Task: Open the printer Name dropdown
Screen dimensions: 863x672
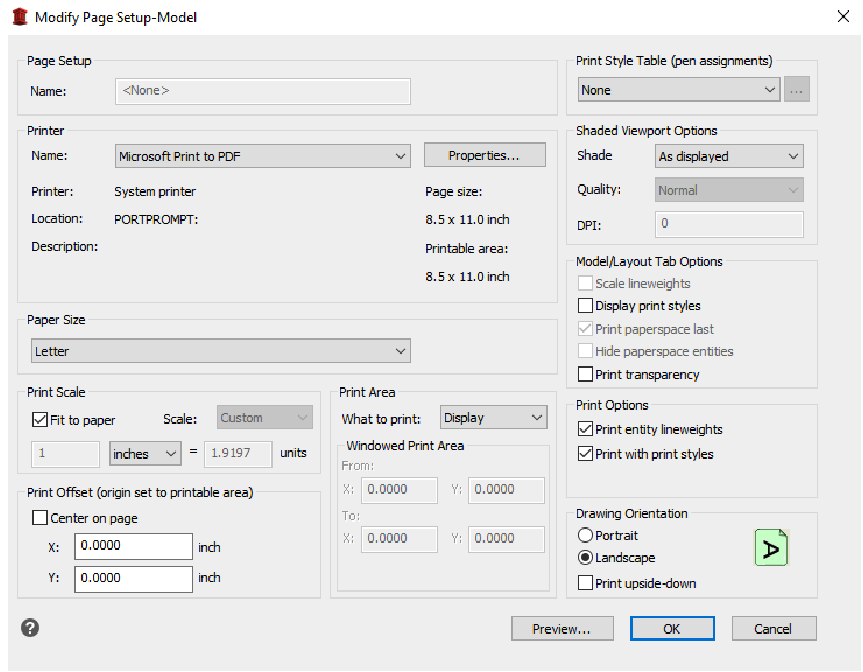Action: coord(263,156)
